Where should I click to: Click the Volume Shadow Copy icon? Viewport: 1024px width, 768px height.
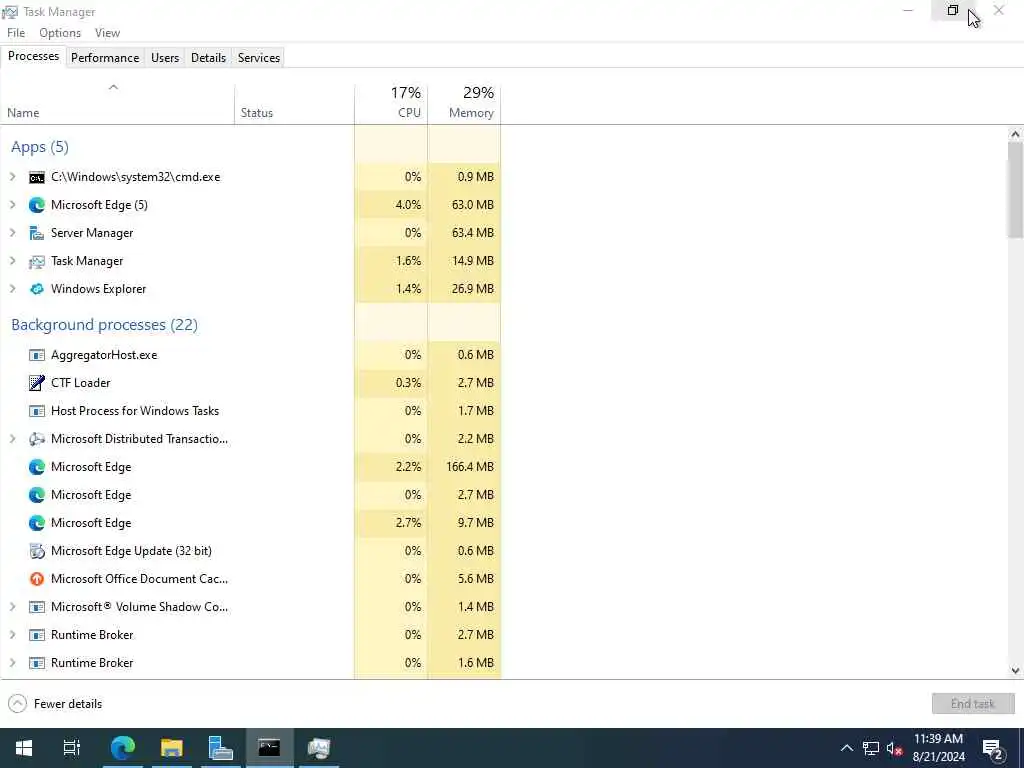(37, 607)
